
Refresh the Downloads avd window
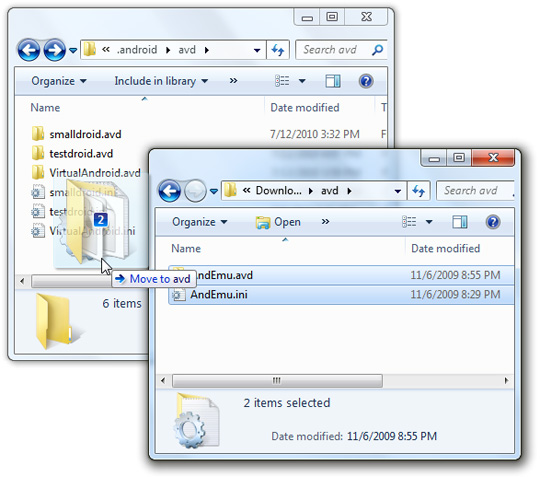point(418,191)
